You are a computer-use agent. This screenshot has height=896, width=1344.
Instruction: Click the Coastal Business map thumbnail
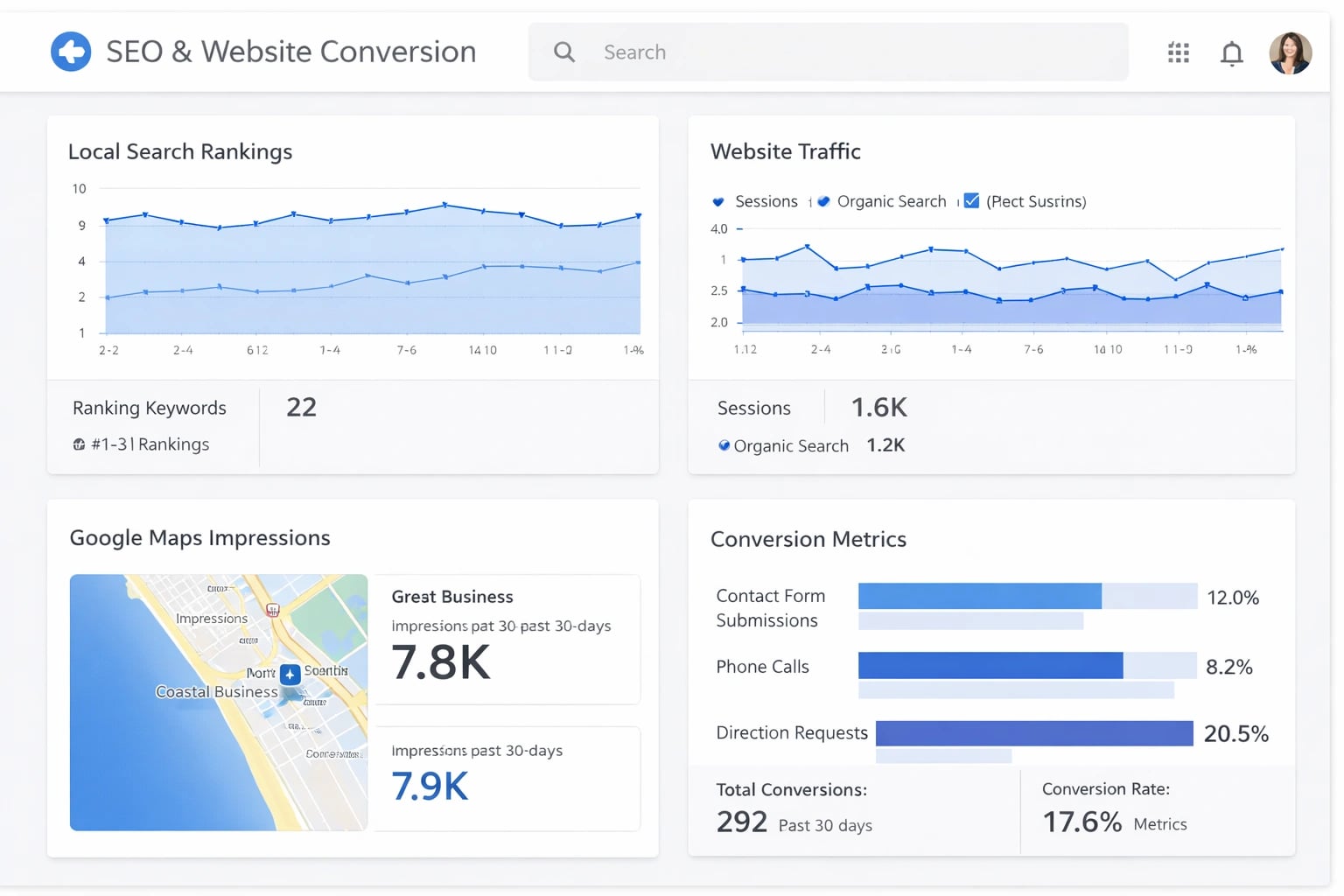[218, 702]
